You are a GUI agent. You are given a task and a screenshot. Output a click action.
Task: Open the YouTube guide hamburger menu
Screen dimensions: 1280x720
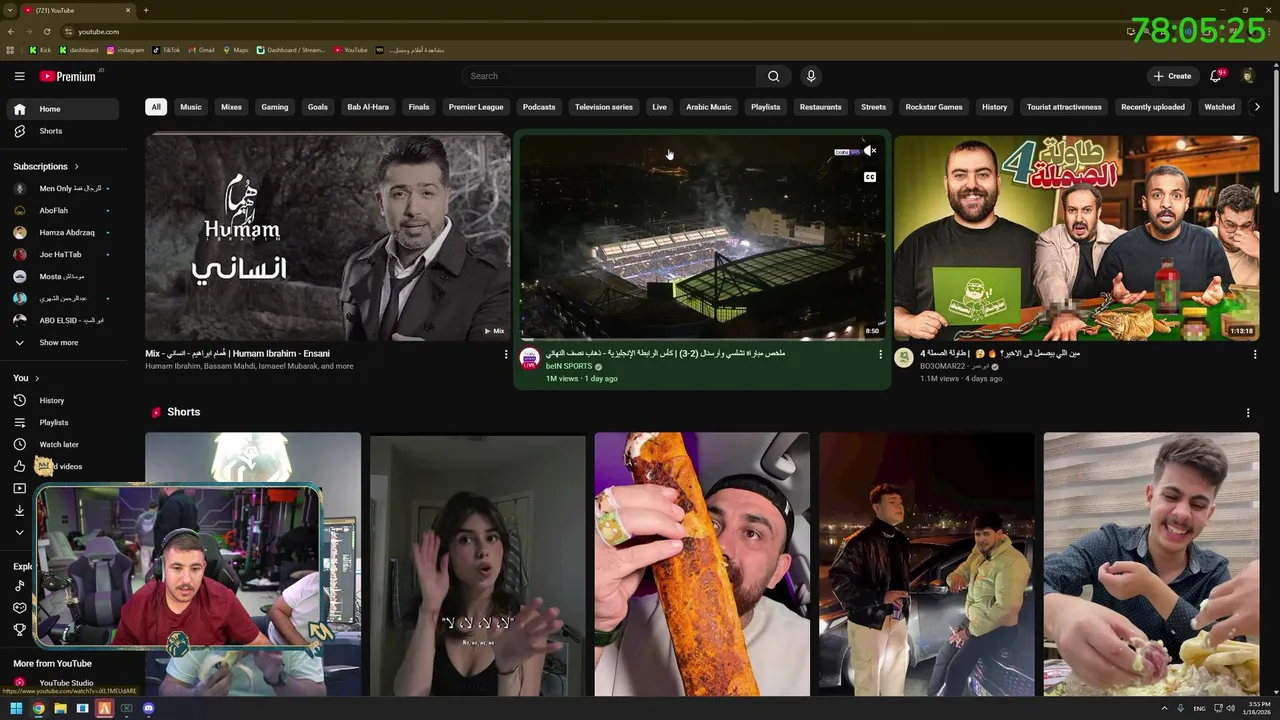point(19,76)
